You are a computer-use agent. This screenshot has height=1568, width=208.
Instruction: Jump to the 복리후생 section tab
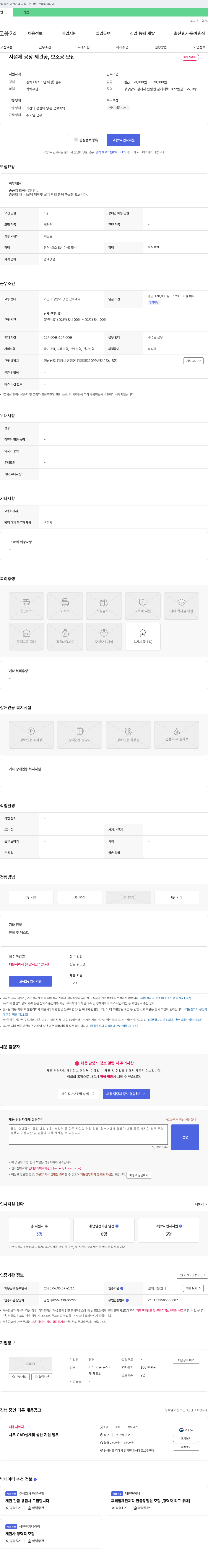click(122, 47)
